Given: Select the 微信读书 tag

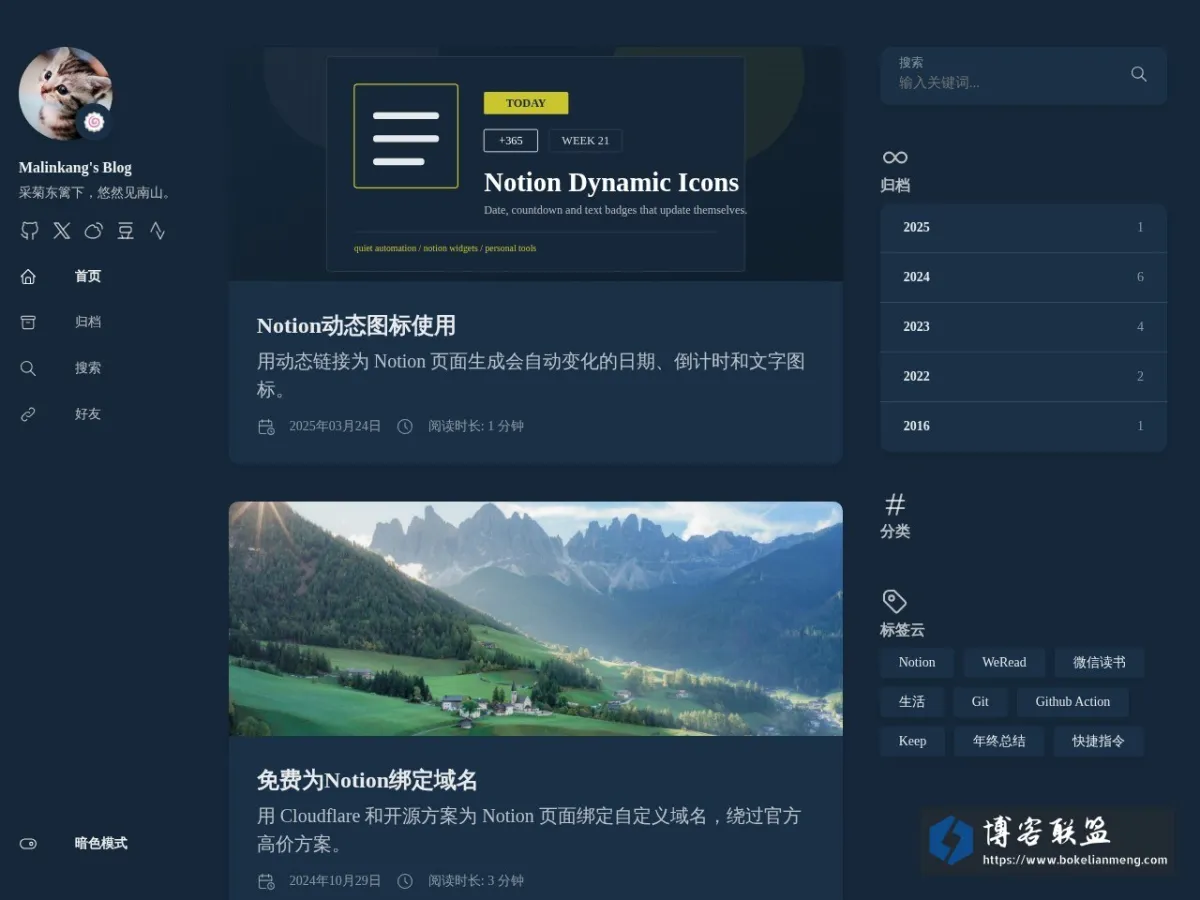Looking at the screenshot, I should [x=1099, y=662].
